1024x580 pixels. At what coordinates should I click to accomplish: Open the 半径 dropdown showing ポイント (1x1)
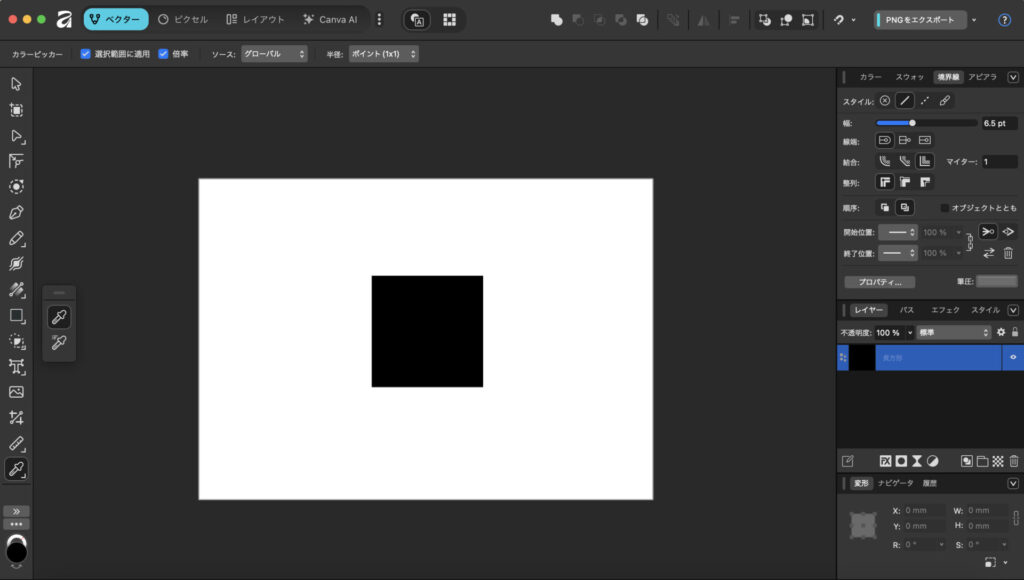(383, 54)
